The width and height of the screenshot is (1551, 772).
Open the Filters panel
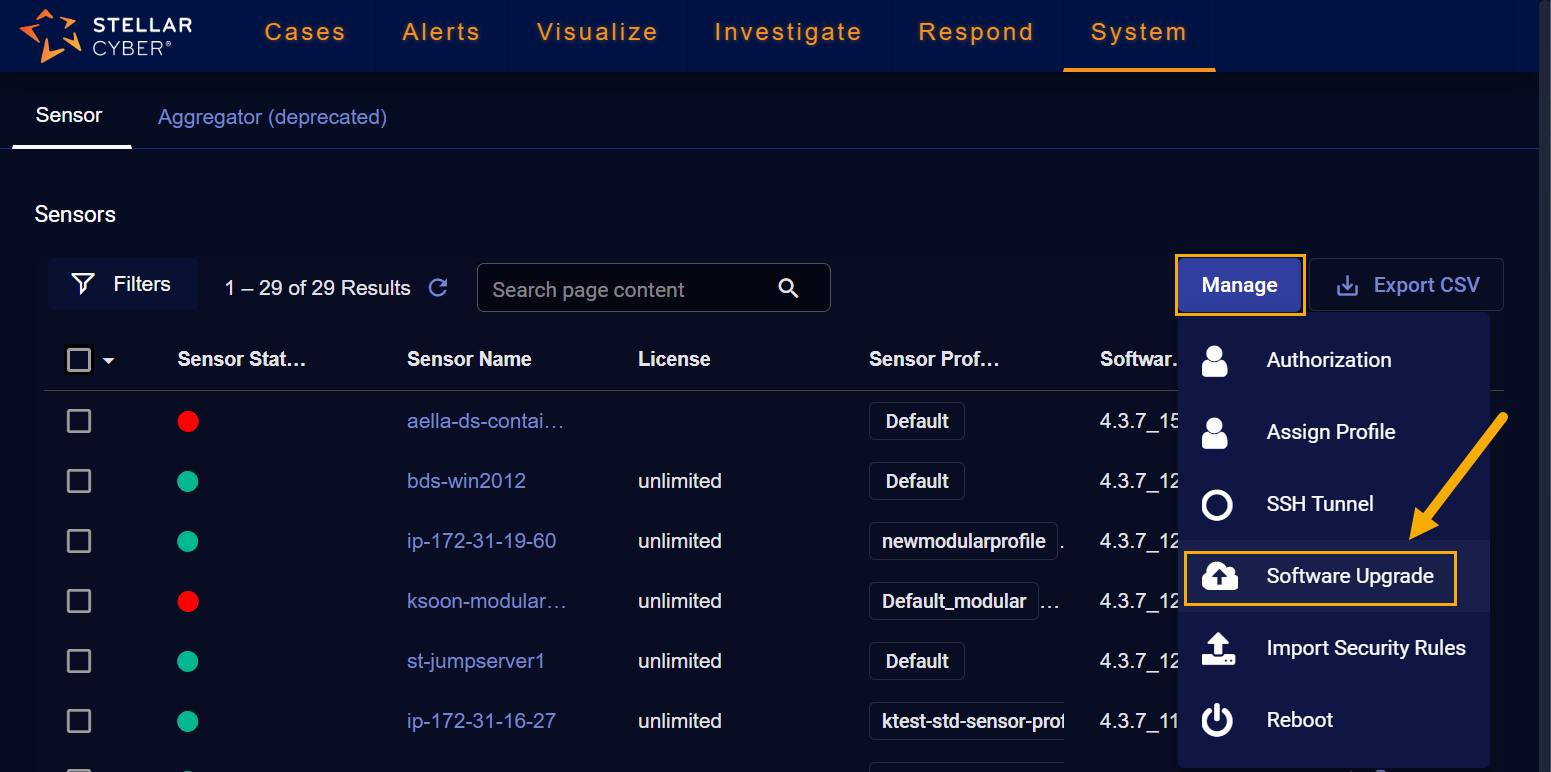[x=123, y=284]
